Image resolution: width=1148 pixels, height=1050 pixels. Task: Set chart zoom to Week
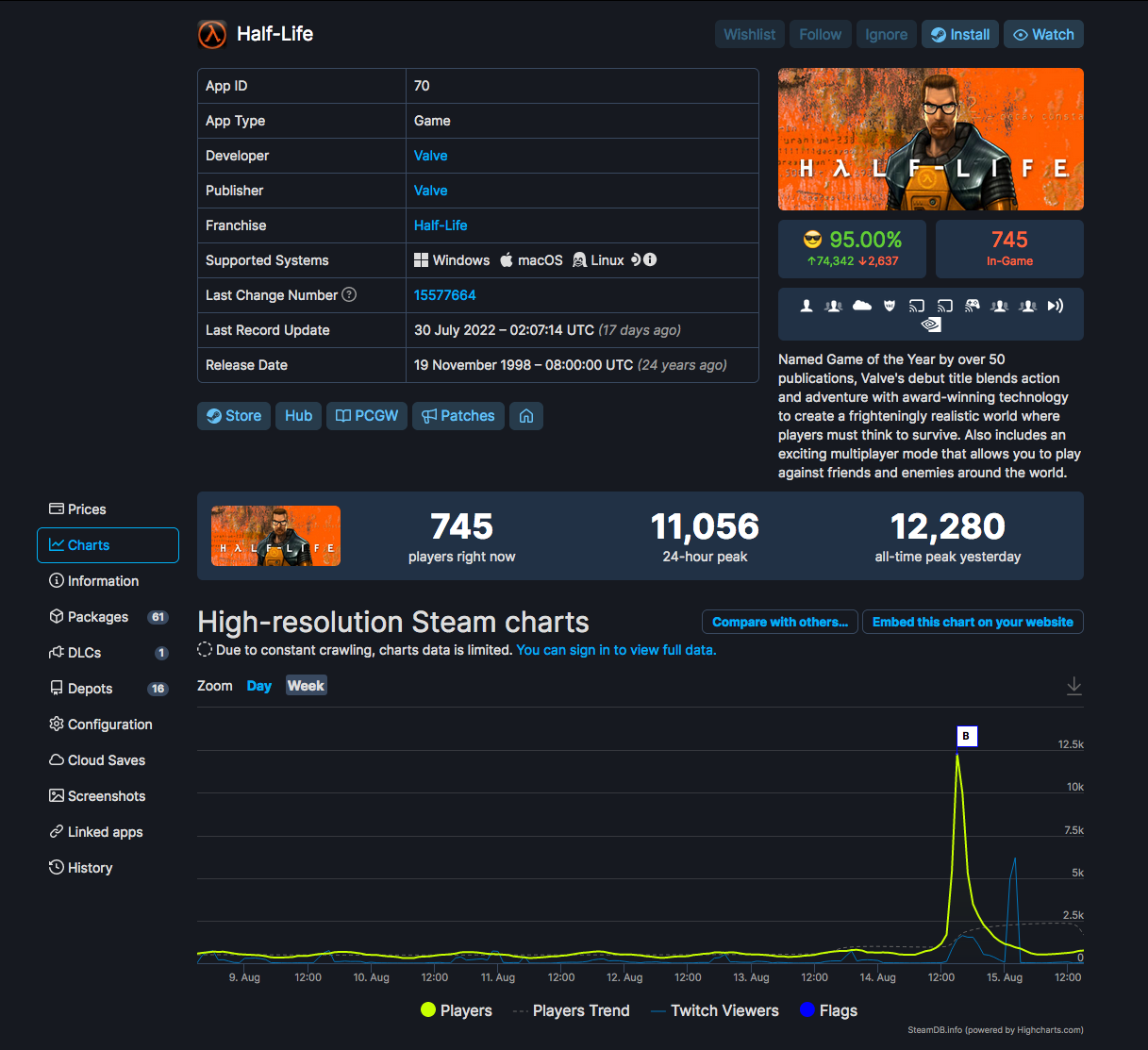(x=307, y=686)
